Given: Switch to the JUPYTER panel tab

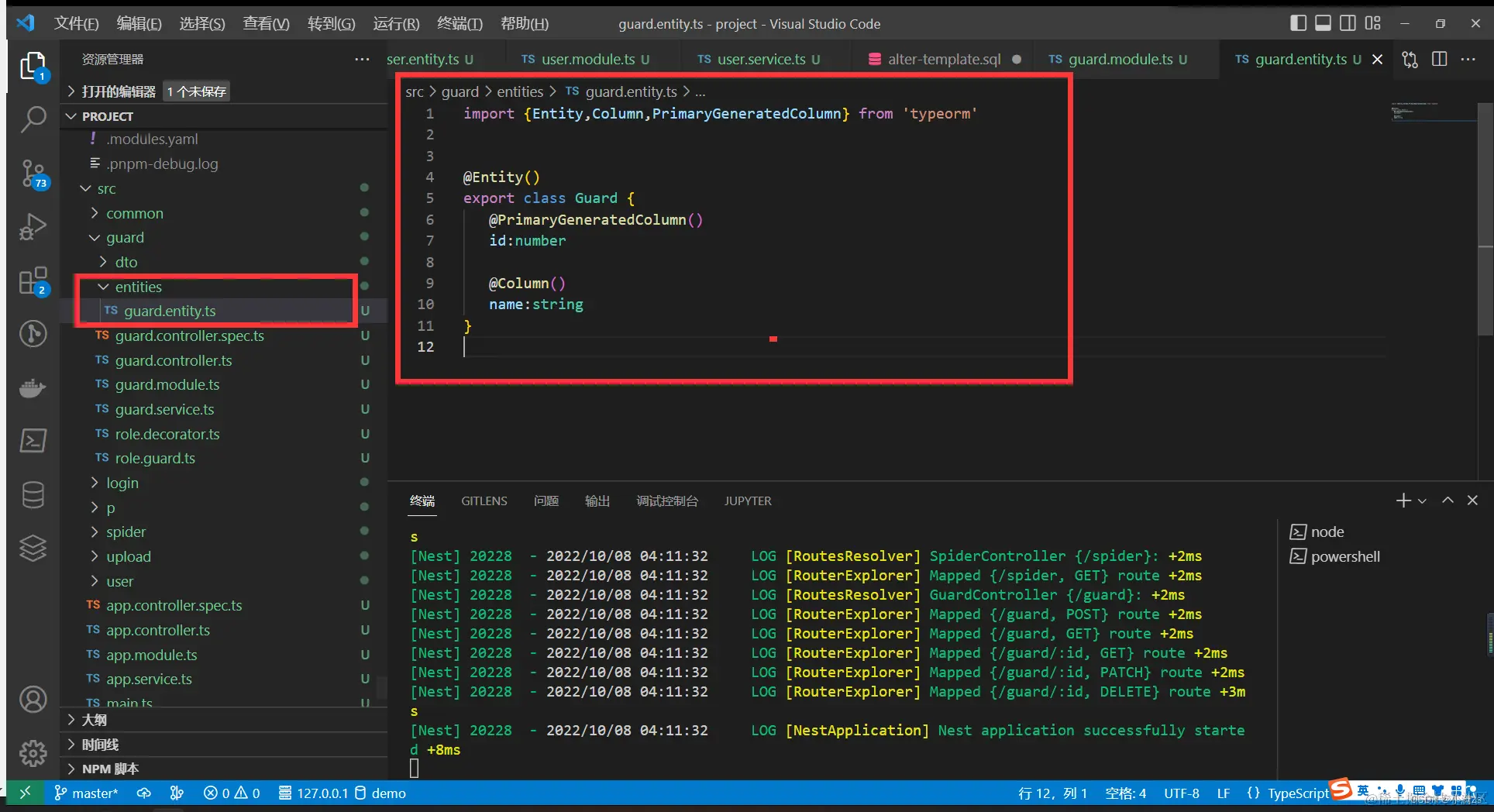Looking at the screenshot, I should (748, 501).
